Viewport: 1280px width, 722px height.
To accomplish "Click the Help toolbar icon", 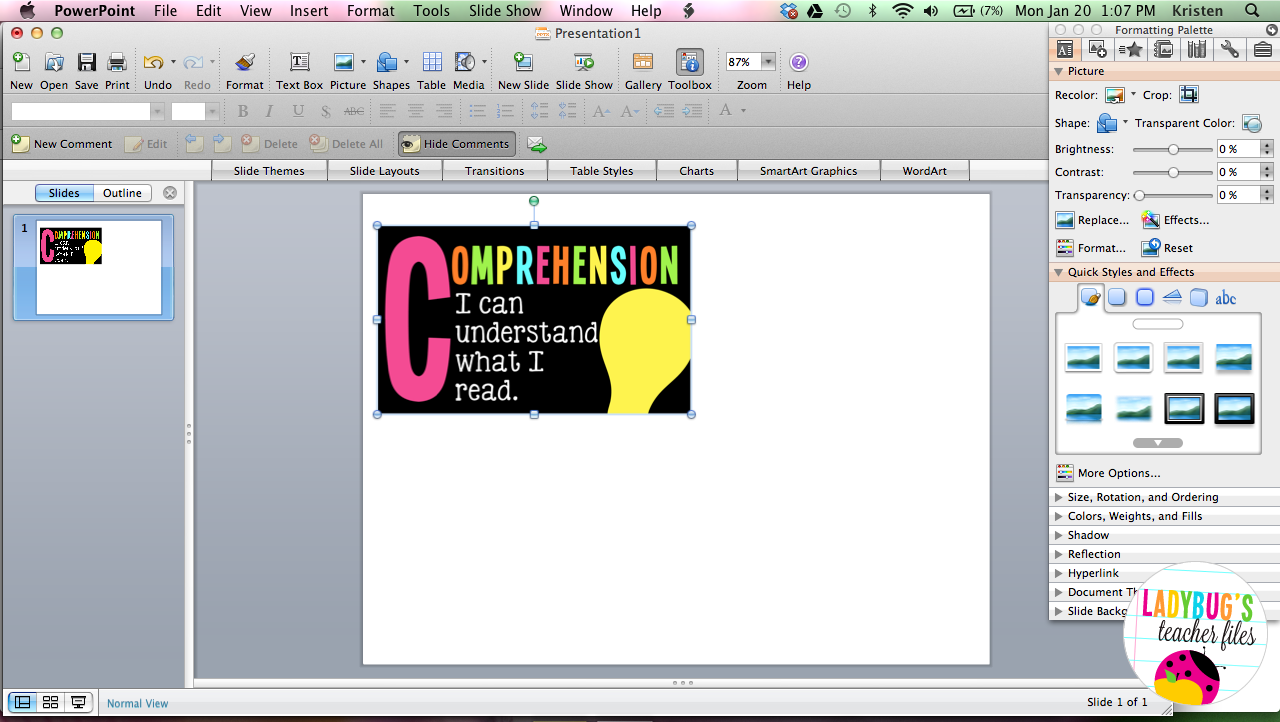I will (x=799, y=63).
